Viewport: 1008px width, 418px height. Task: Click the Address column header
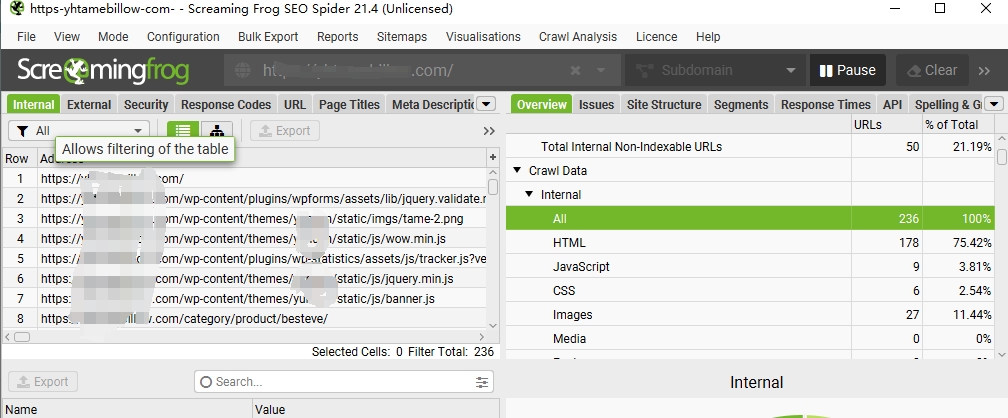click(262, 158)
